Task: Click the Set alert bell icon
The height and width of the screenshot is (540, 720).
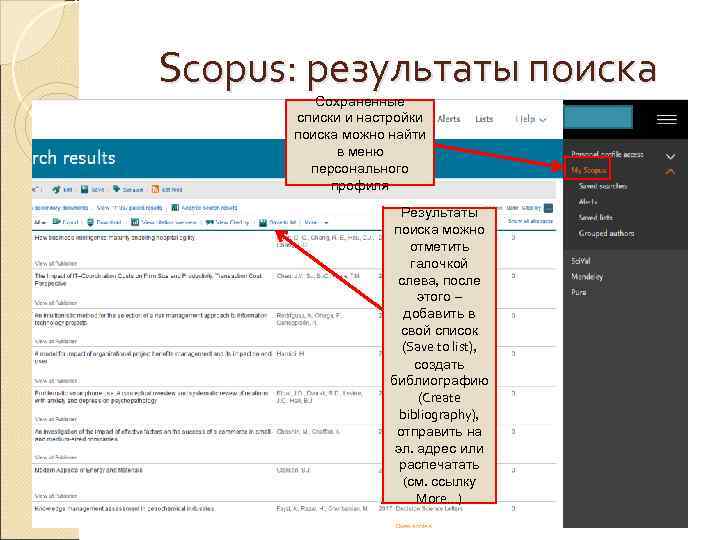Action: pos(116,189)
